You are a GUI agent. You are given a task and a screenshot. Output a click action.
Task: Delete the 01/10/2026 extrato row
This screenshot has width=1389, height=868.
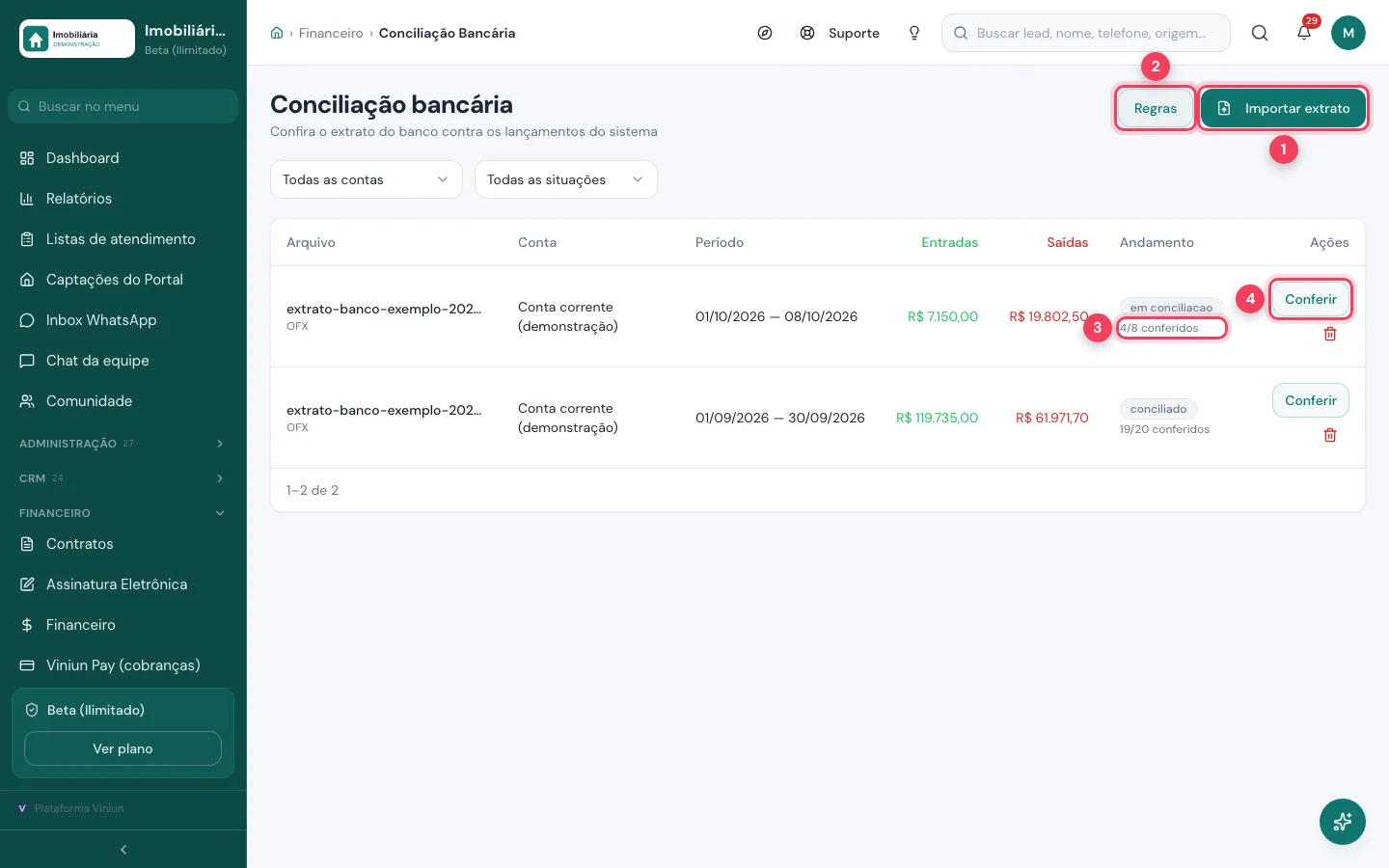(1330, 334)
